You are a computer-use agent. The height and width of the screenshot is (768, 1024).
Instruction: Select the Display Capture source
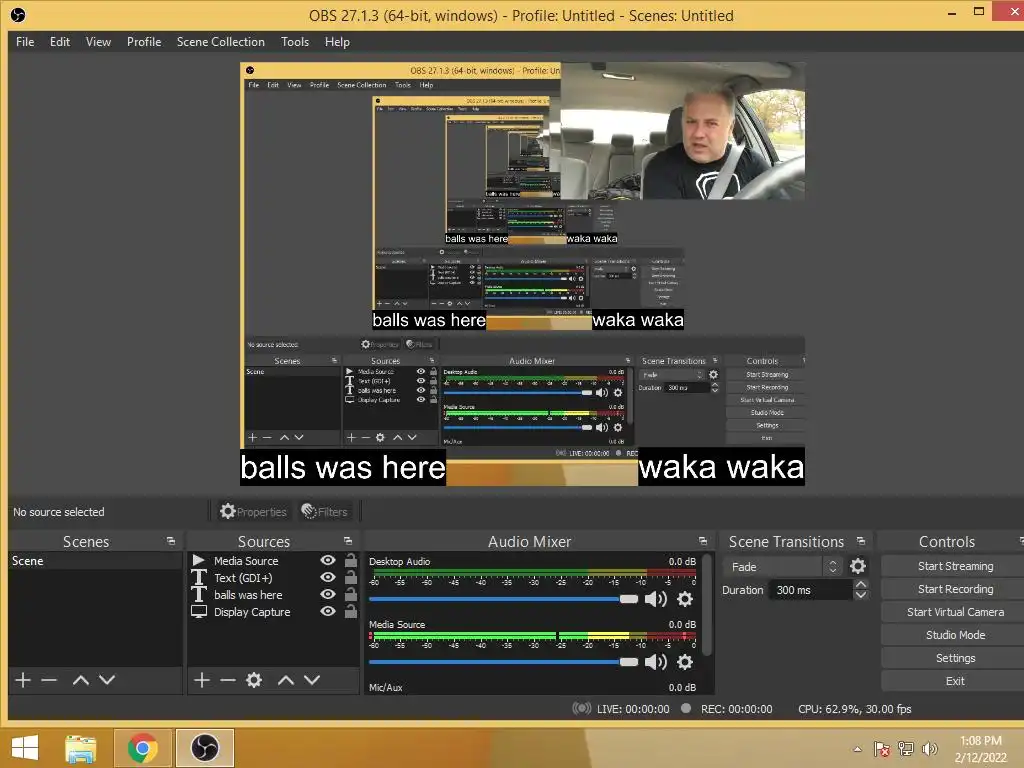click(273, 612)
